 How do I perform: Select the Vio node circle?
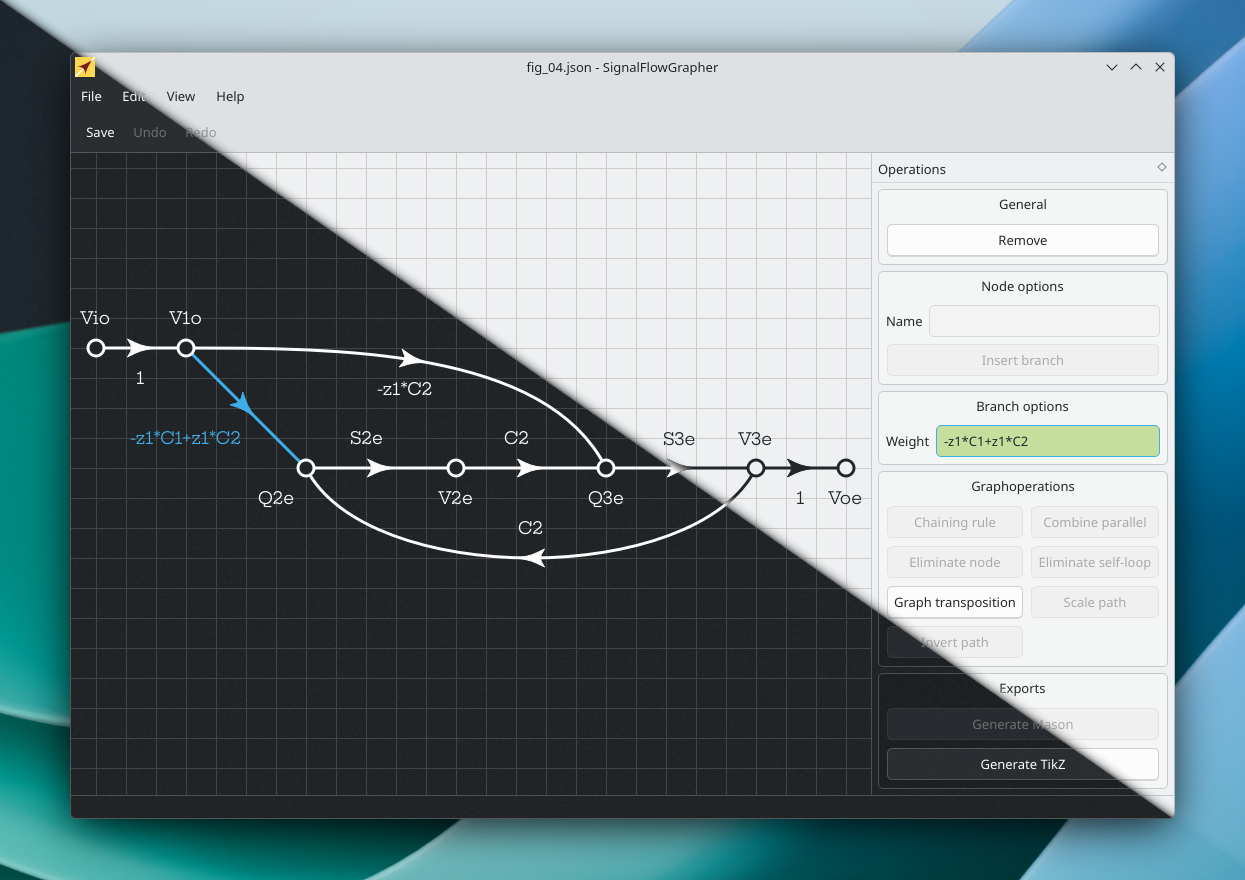[96, 348]
